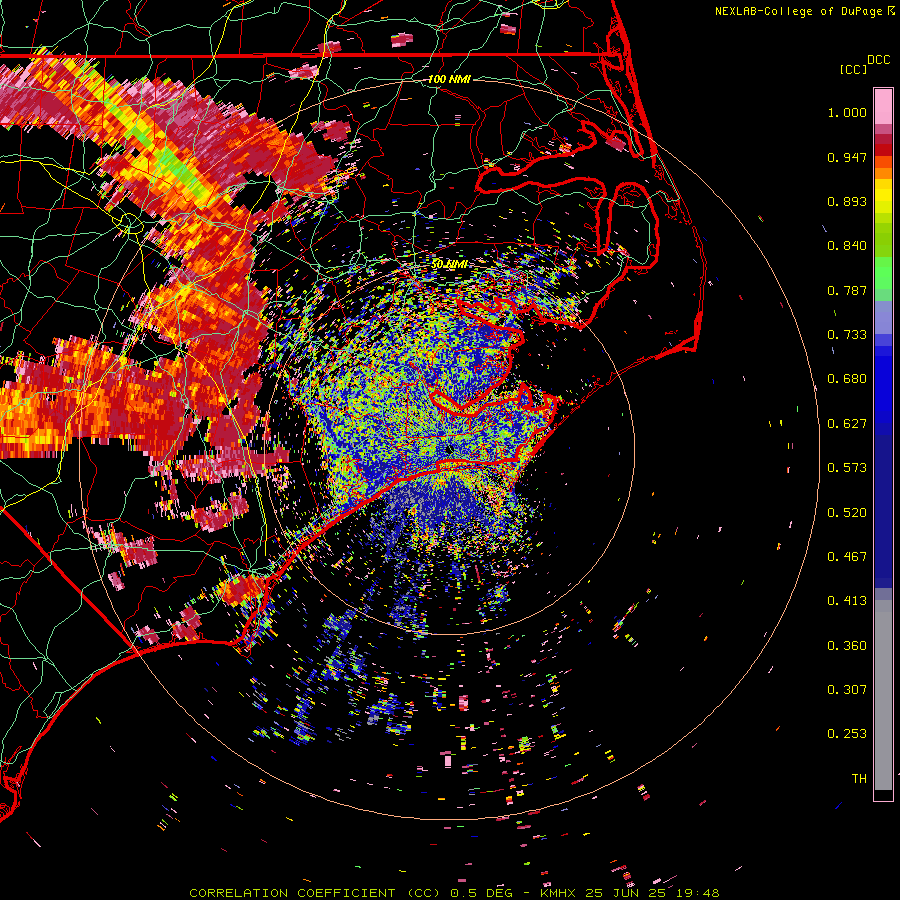
Task: Click the 50 NMI range ring label
Action: coord(449,264)
